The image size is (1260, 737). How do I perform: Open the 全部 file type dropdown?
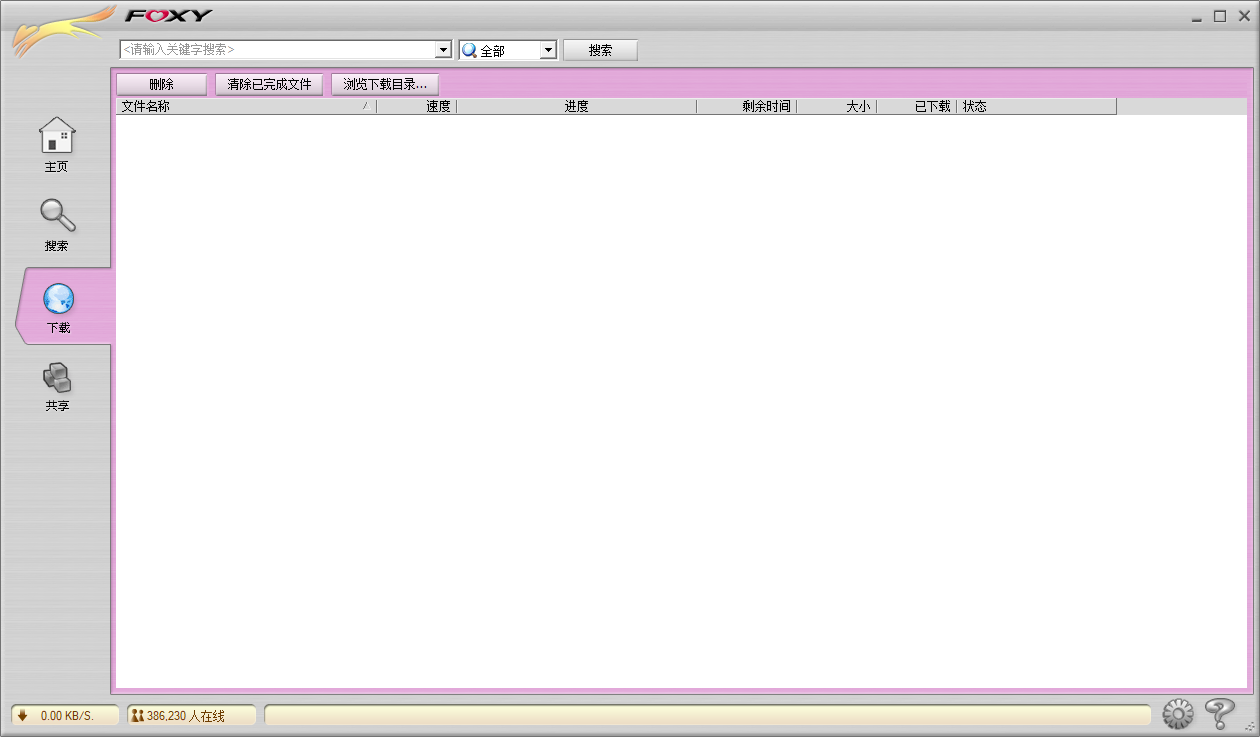tap(547, 50)
